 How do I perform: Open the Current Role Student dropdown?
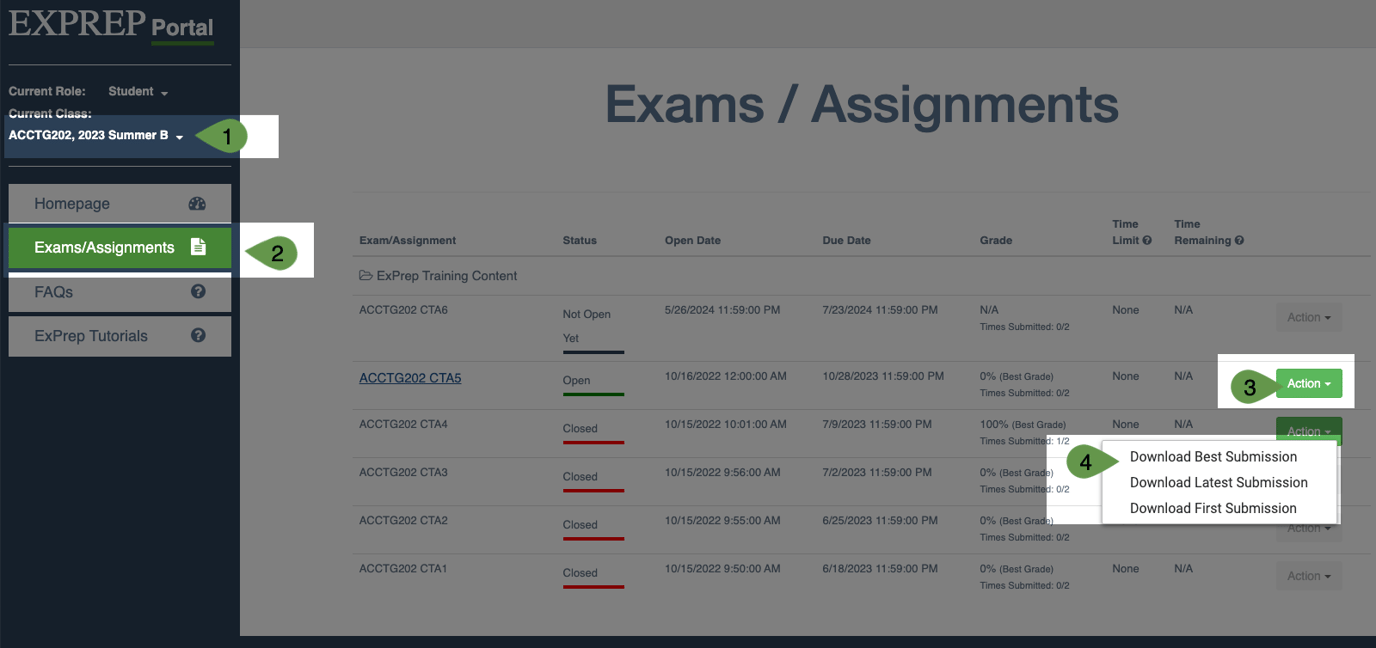click(138, 92)
